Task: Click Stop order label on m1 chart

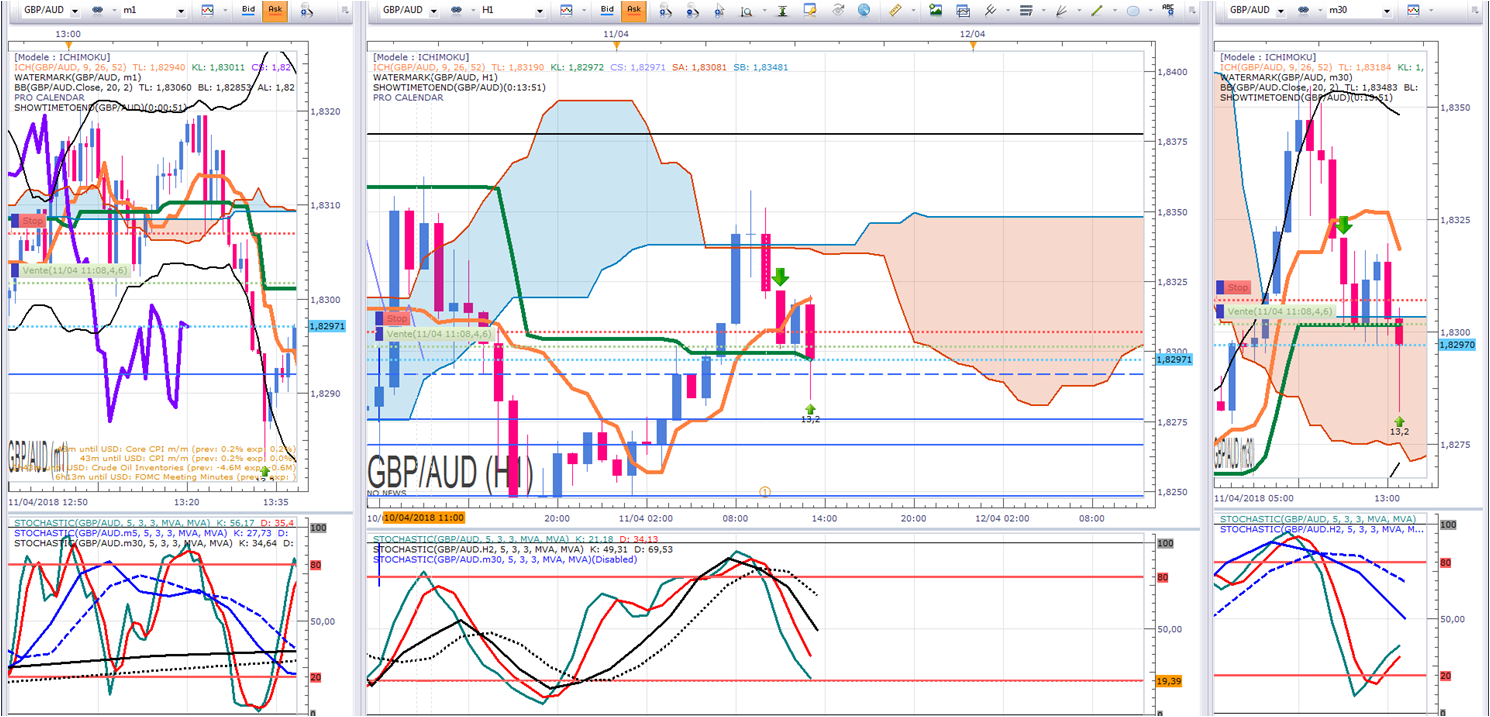Action: coord(34,219)
